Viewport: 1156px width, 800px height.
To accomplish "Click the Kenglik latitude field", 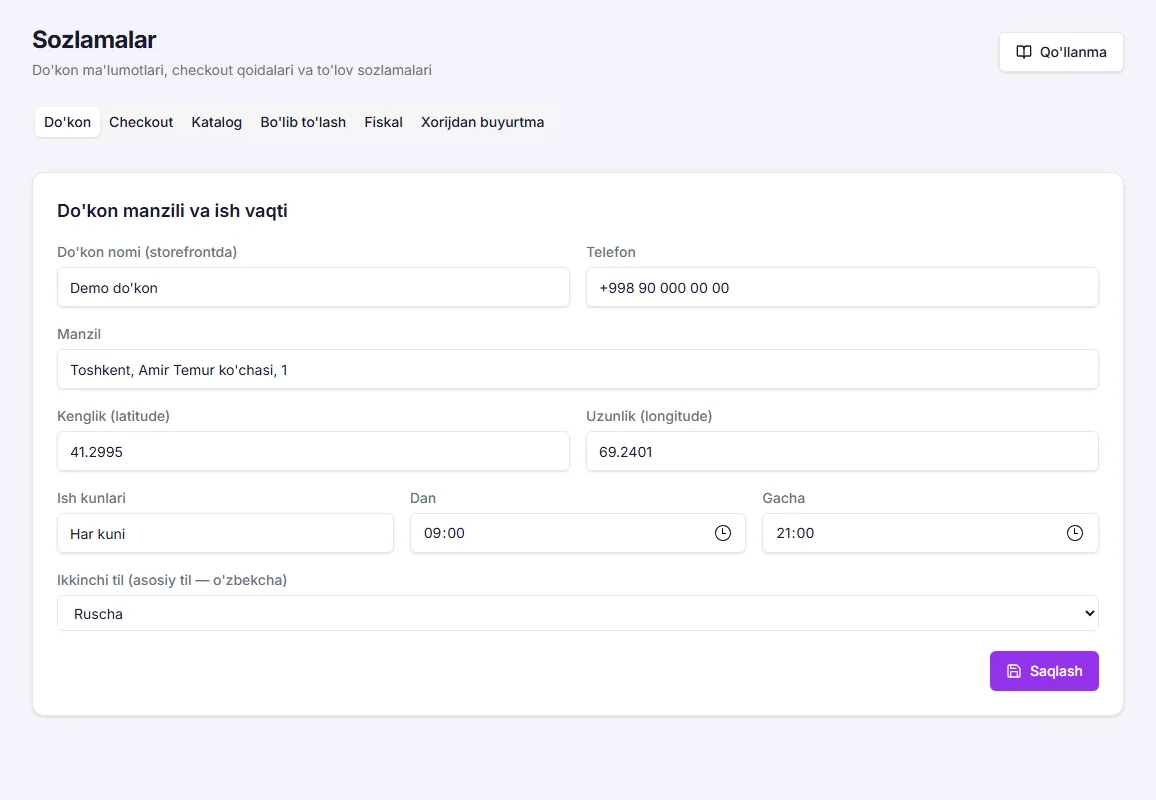I will 313,451.
